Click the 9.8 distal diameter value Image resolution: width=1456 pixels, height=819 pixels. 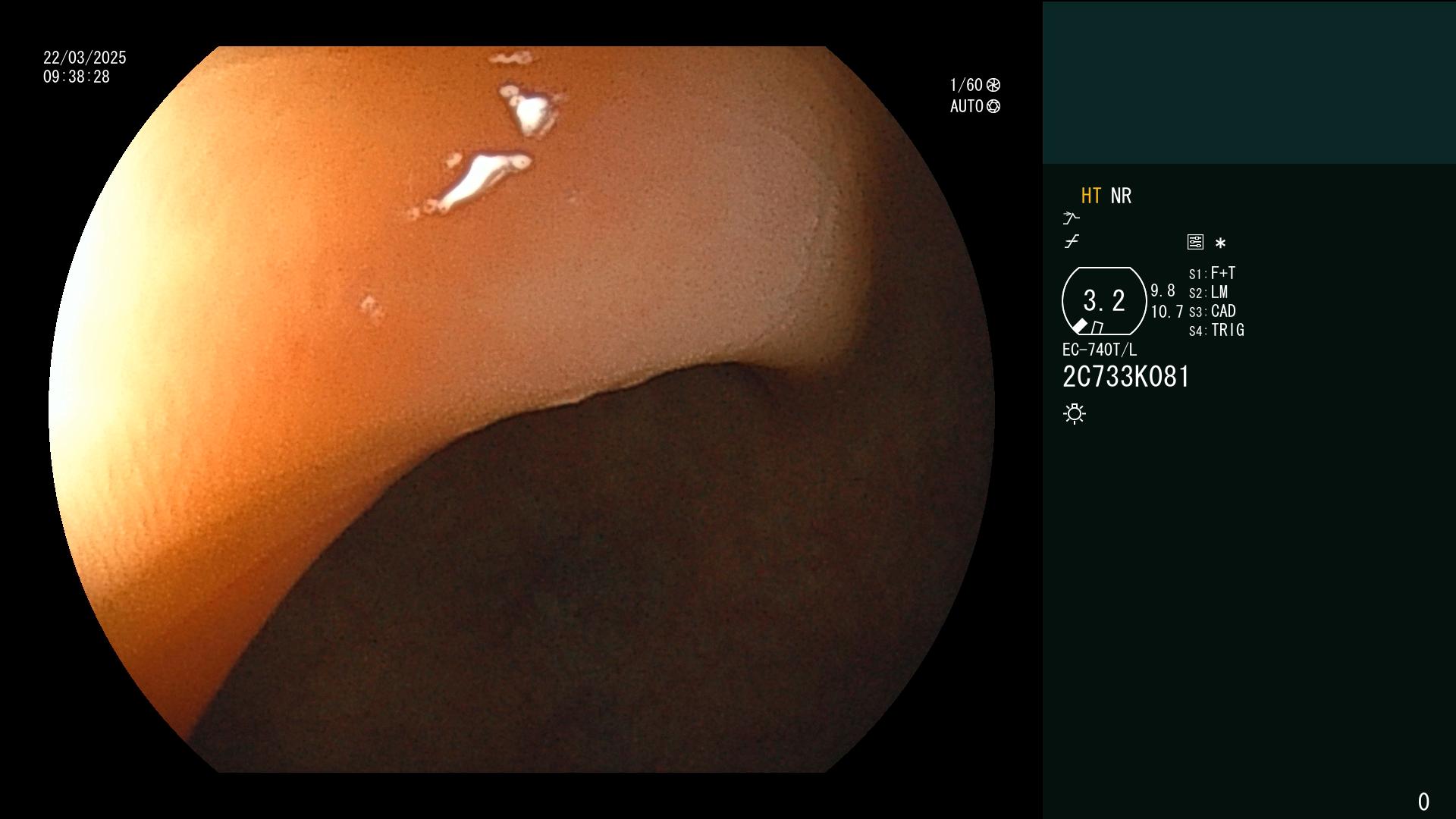pos(1163,290)
